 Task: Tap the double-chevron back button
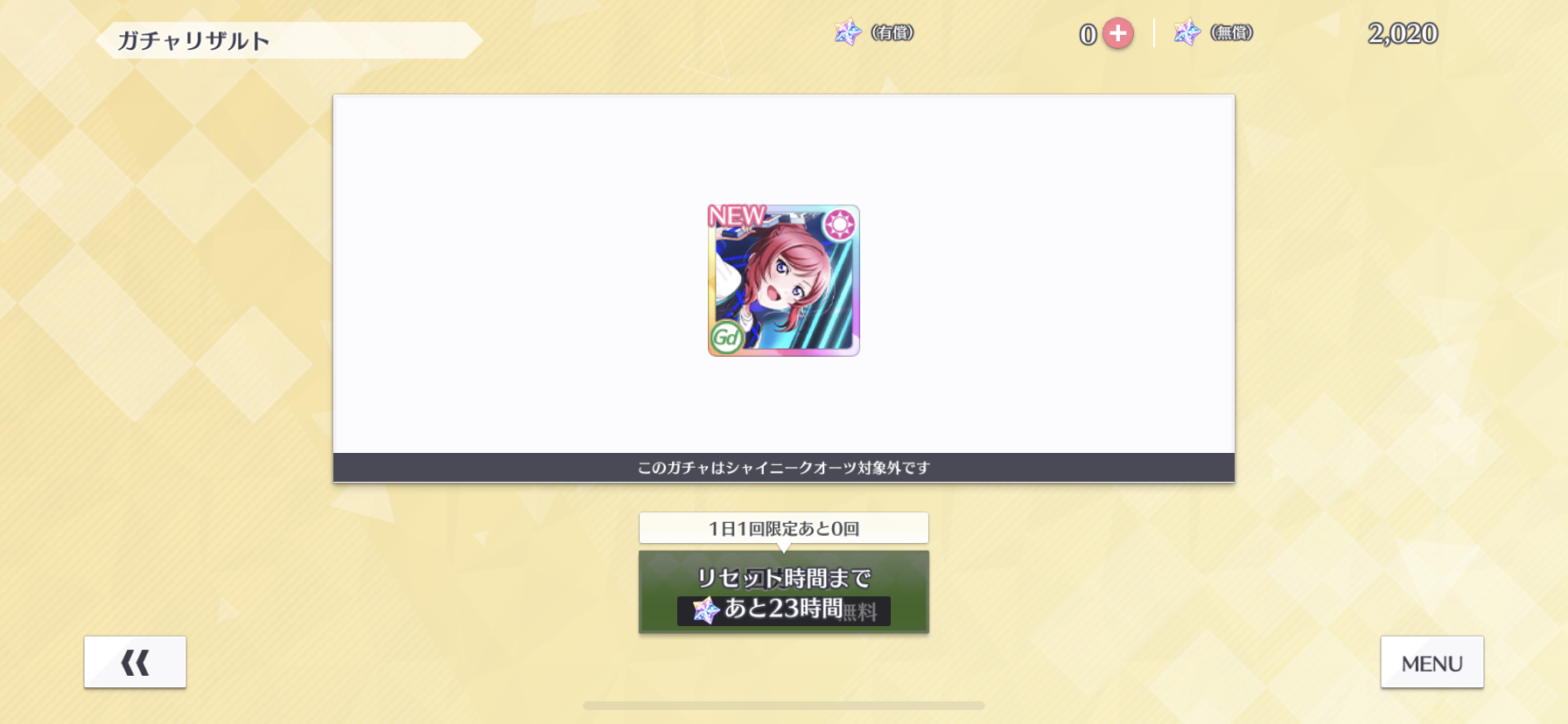135,662
